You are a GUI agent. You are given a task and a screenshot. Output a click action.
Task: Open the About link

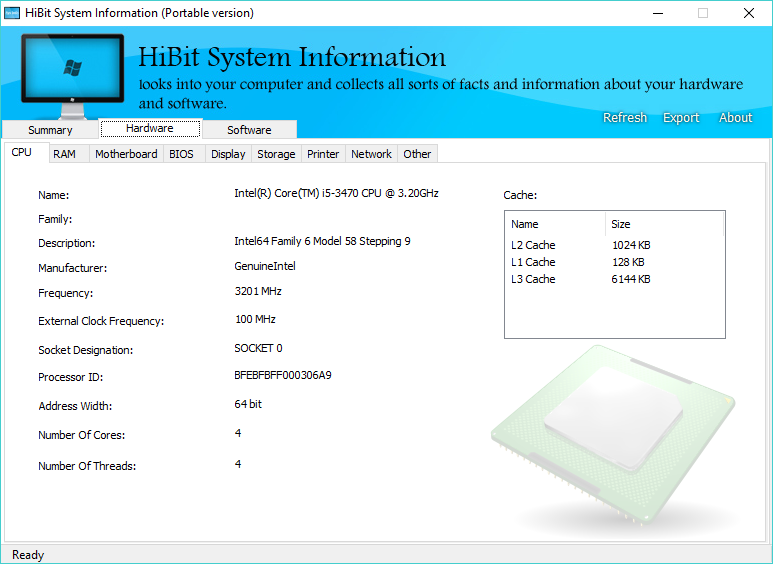point(736,117)
